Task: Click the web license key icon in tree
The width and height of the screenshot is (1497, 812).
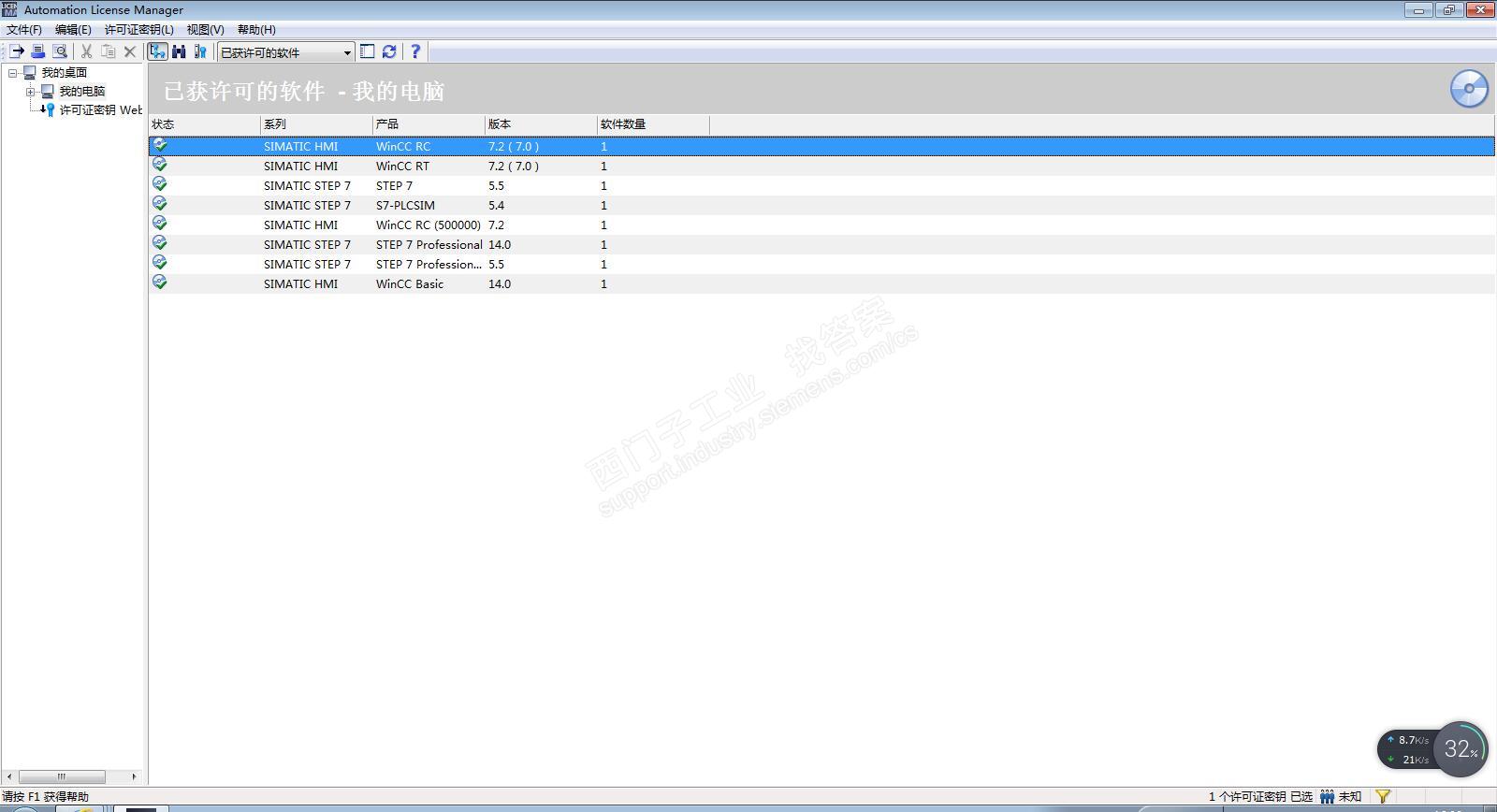Action: click(x=47, y=109)
